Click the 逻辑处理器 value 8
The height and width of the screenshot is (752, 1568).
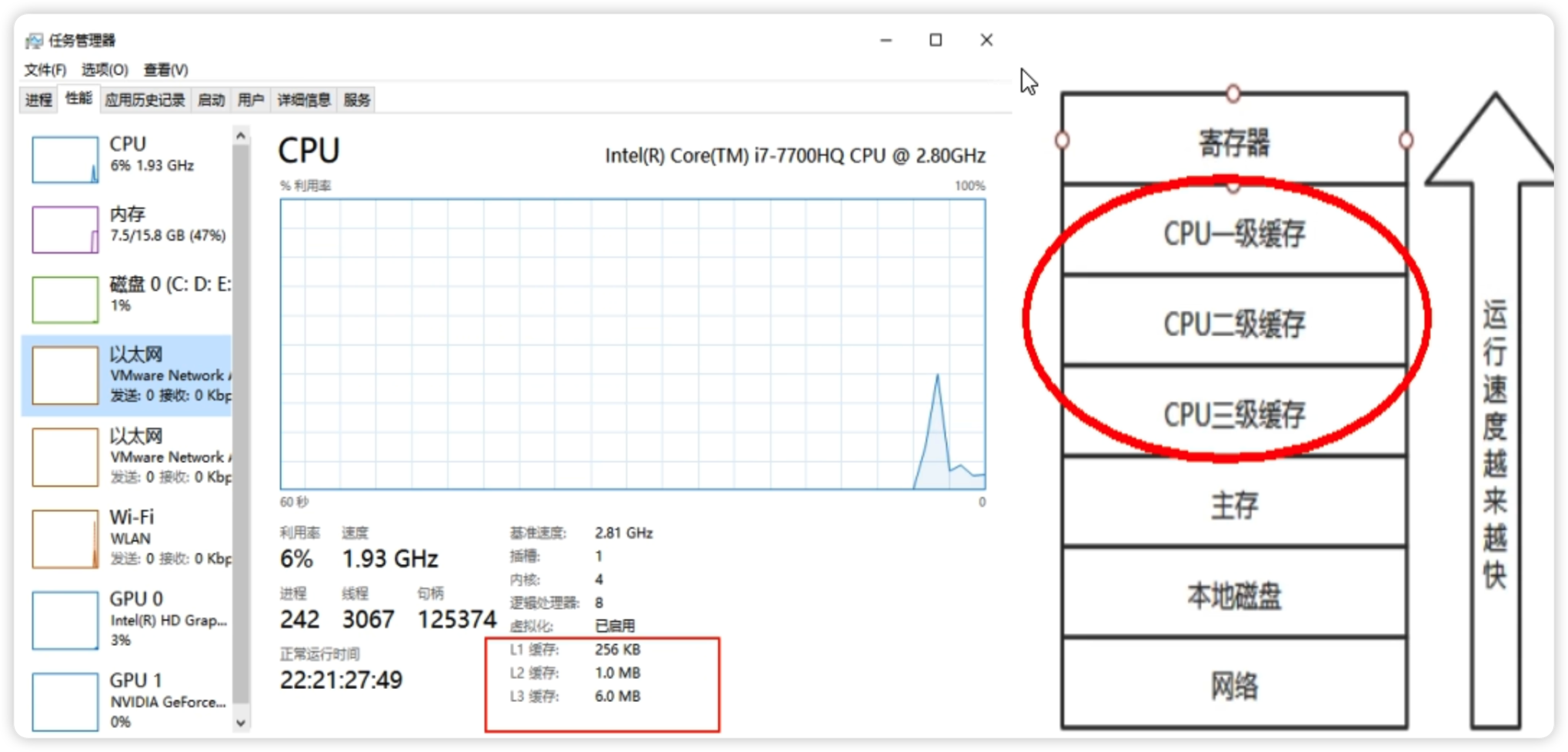pos(599,603)
